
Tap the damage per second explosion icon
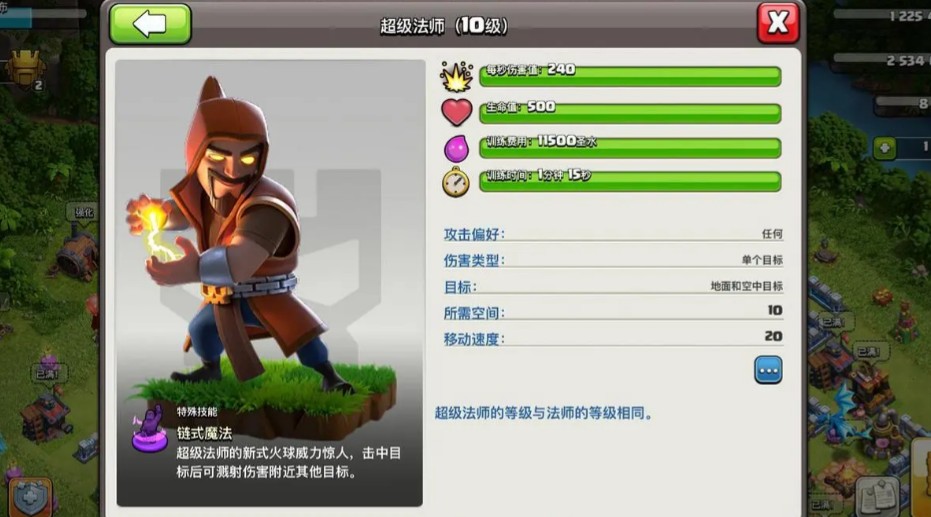point(456,77)
